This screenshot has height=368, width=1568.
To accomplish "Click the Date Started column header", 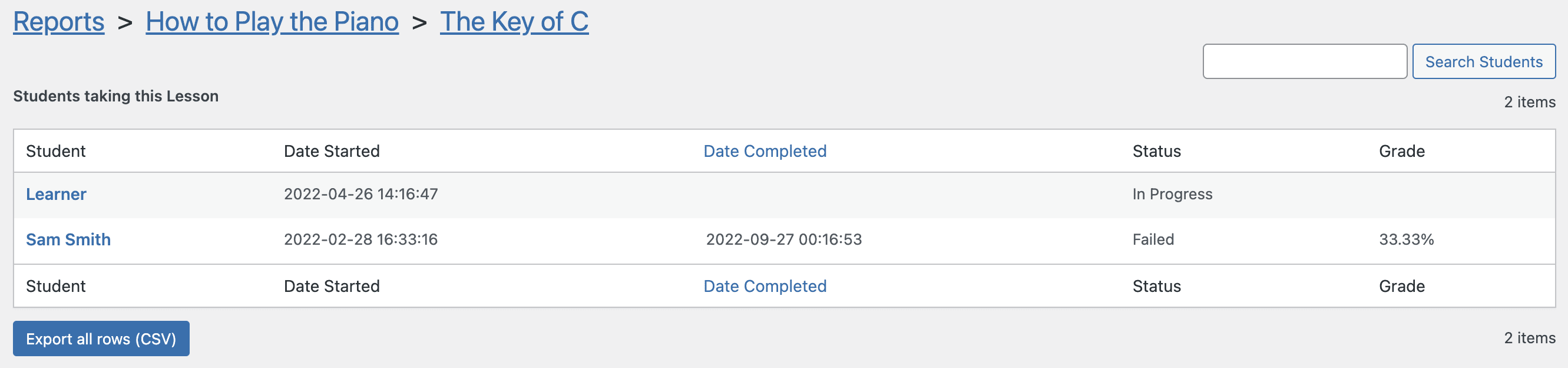I will [332, 151].
